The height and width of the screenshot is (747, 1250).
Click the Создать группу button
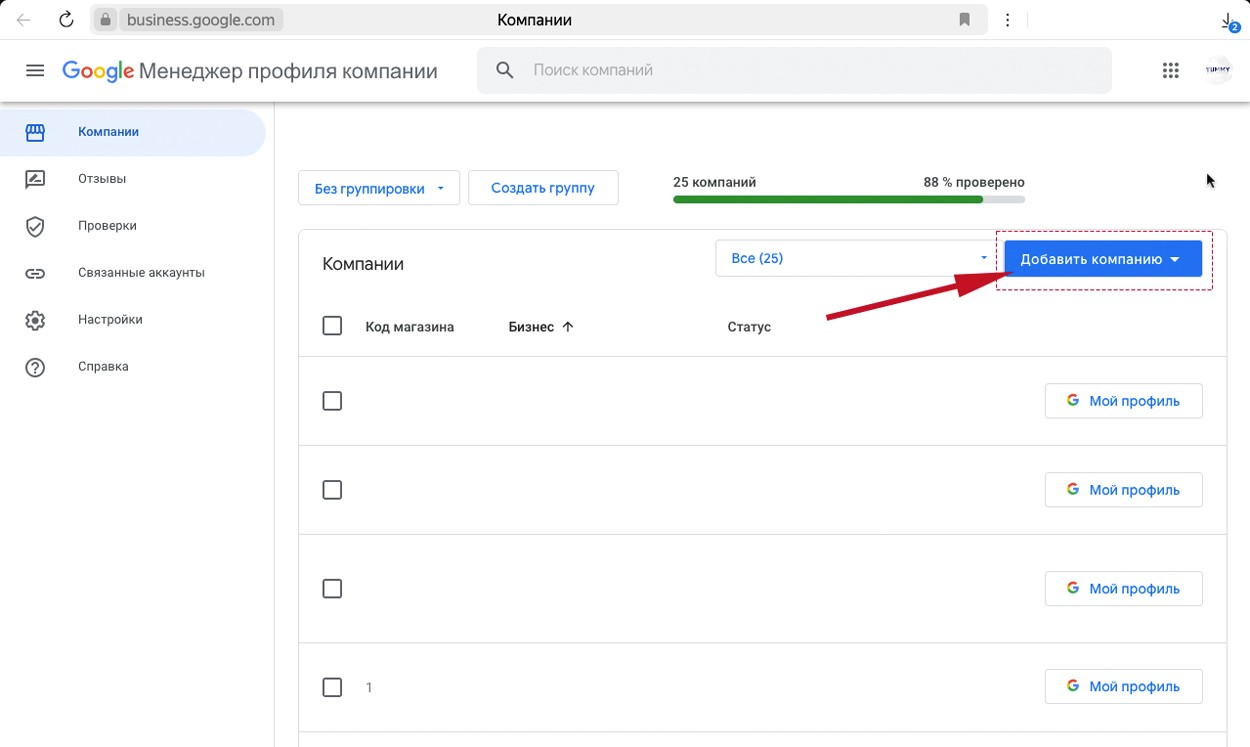[543, 188]
